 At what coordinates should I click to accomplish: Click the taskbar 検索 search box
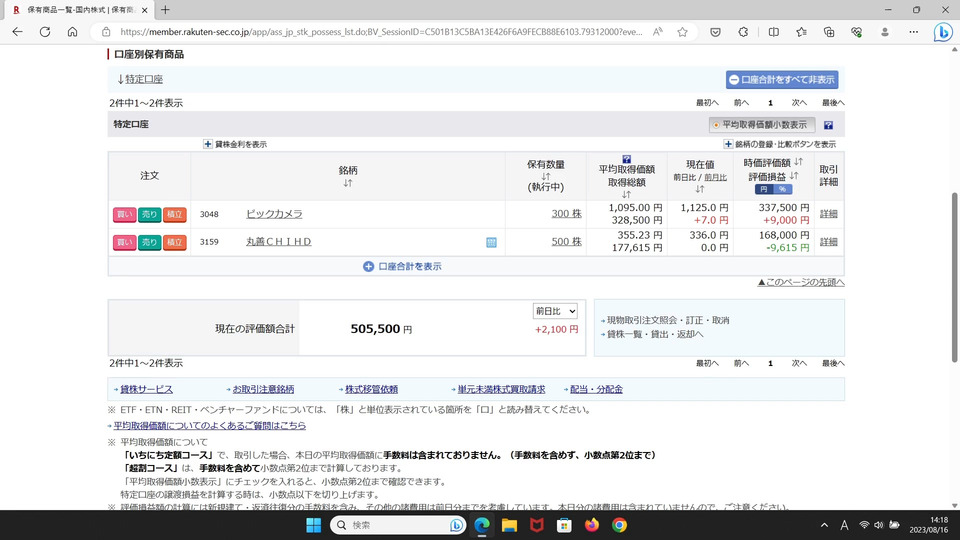click(398, 525)
